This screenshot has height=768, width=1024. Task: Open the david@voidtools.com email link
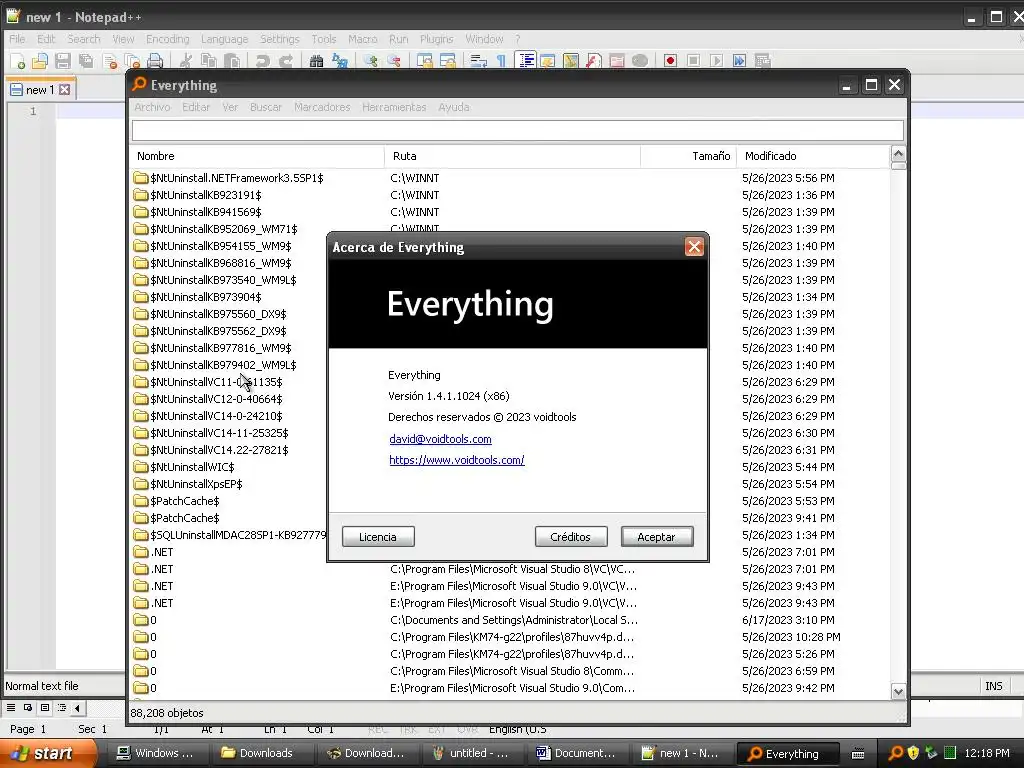440,440
